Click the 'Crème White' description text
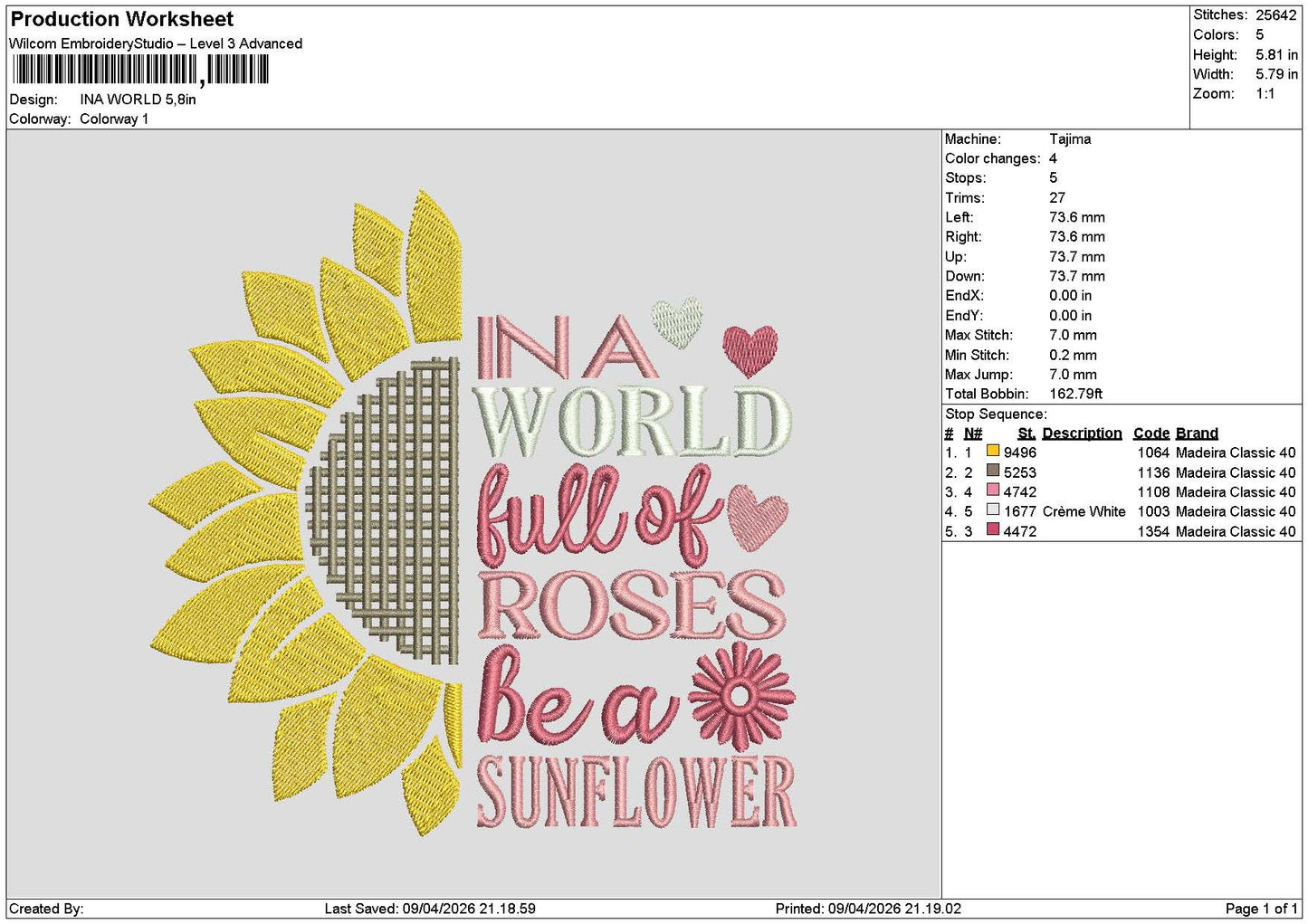1308x924 pixels. click(x=1084, y=511)
